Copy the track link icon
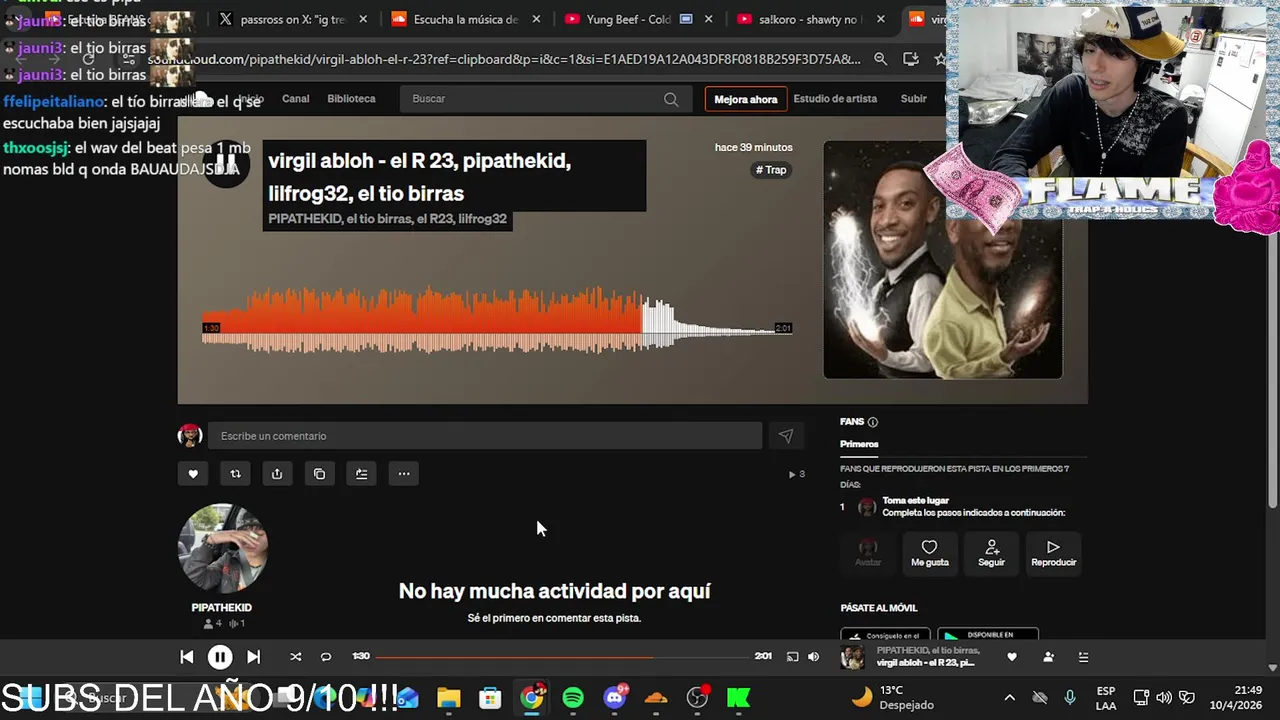1280x720 pixels. (319, 474)
